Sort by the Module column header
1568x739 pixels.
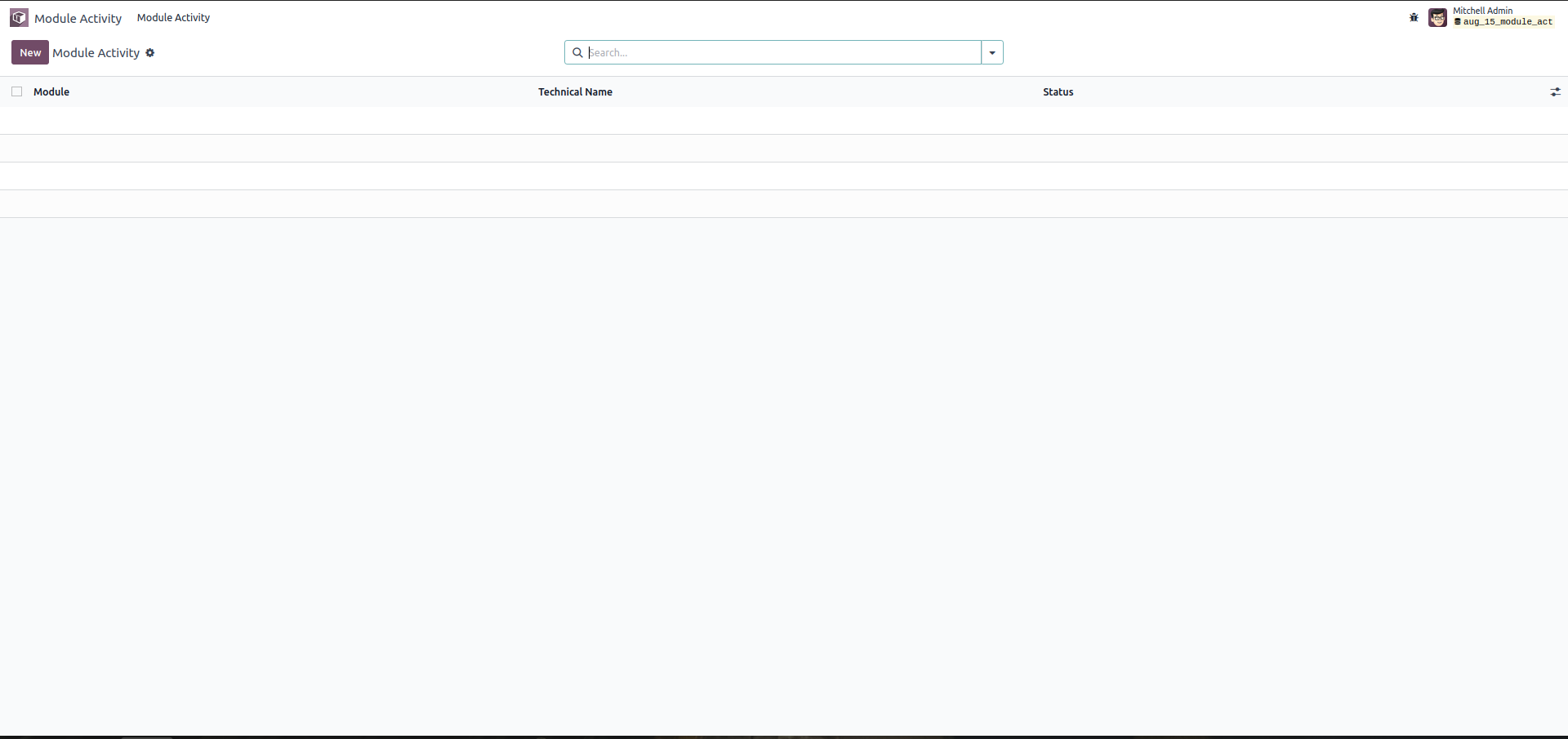click(51, 92)
